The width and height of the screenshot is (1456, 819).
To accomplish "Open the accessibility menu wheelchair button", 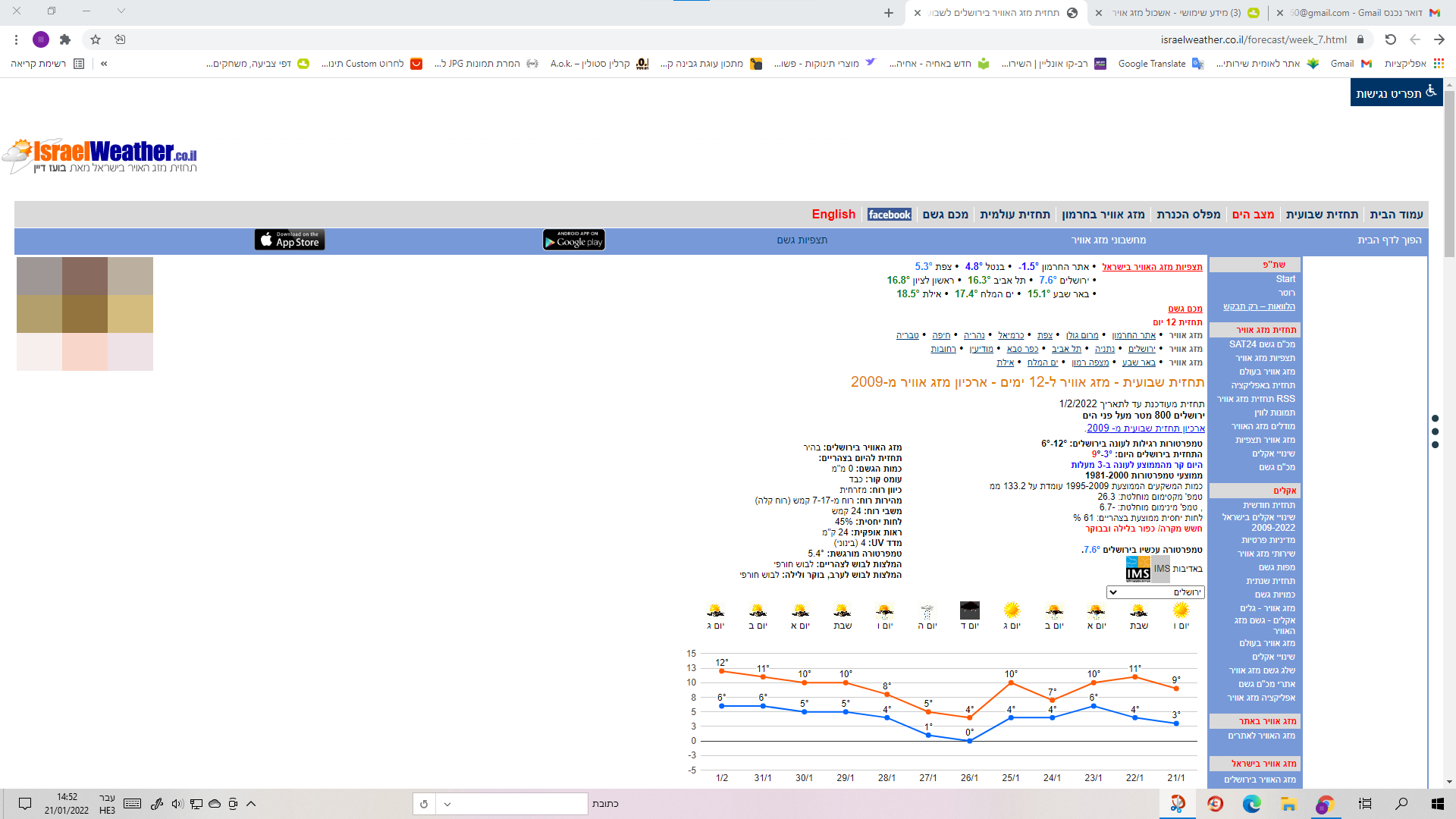I will click(1396, 93).
